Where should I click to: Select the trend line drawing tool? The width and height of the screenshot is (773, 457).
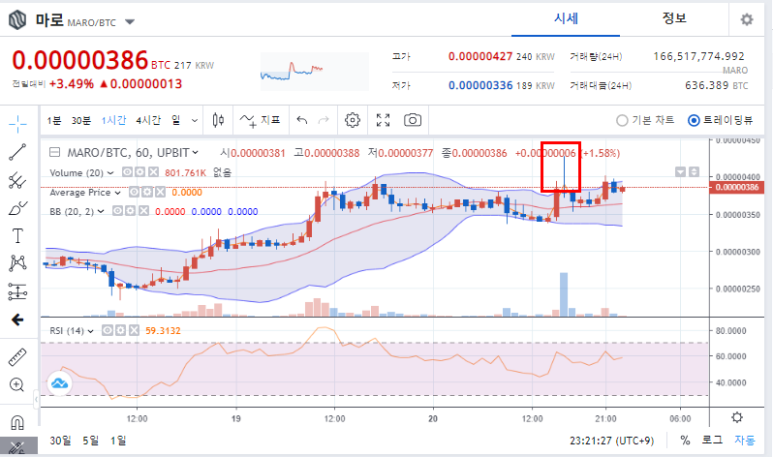17,152
